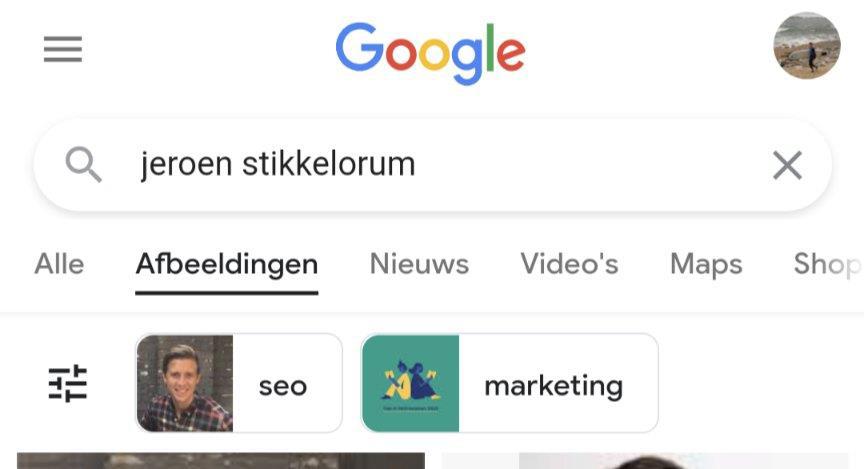Open the partially visible Shopping tab

tap(828, 265)
